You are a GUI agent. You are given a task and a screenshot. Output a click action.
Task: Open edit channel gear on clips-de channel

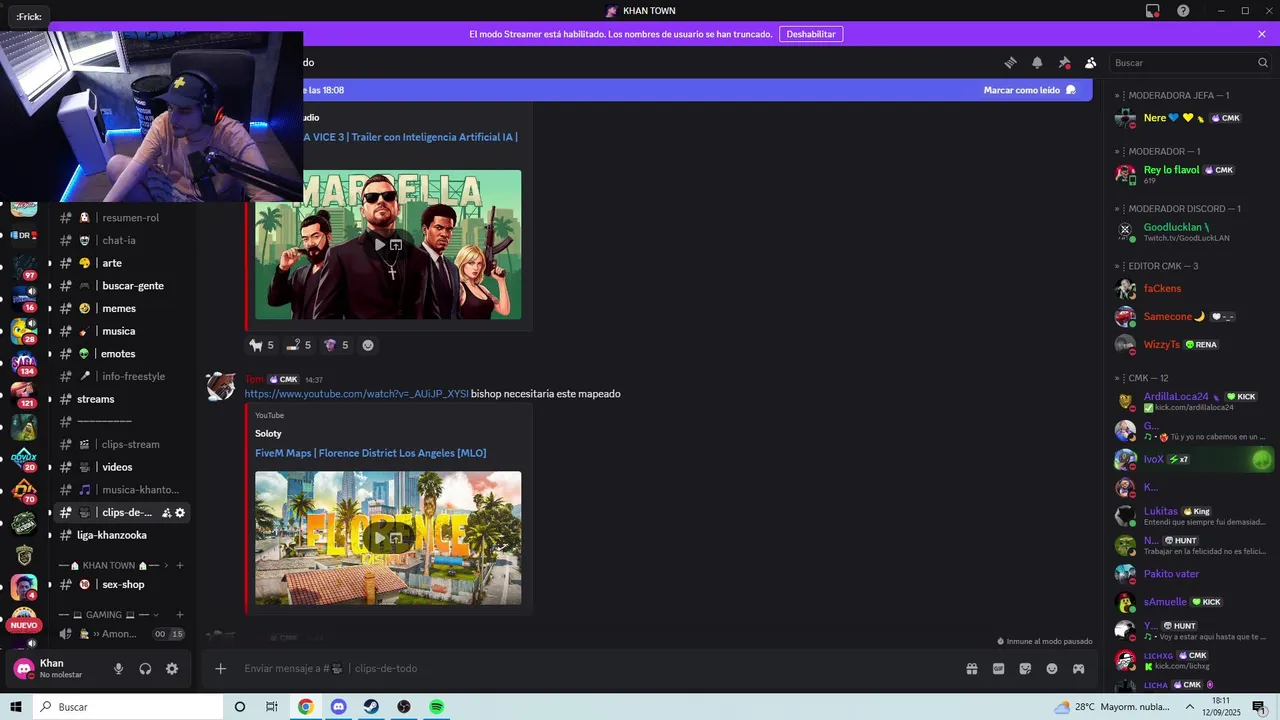pos(180,513)
